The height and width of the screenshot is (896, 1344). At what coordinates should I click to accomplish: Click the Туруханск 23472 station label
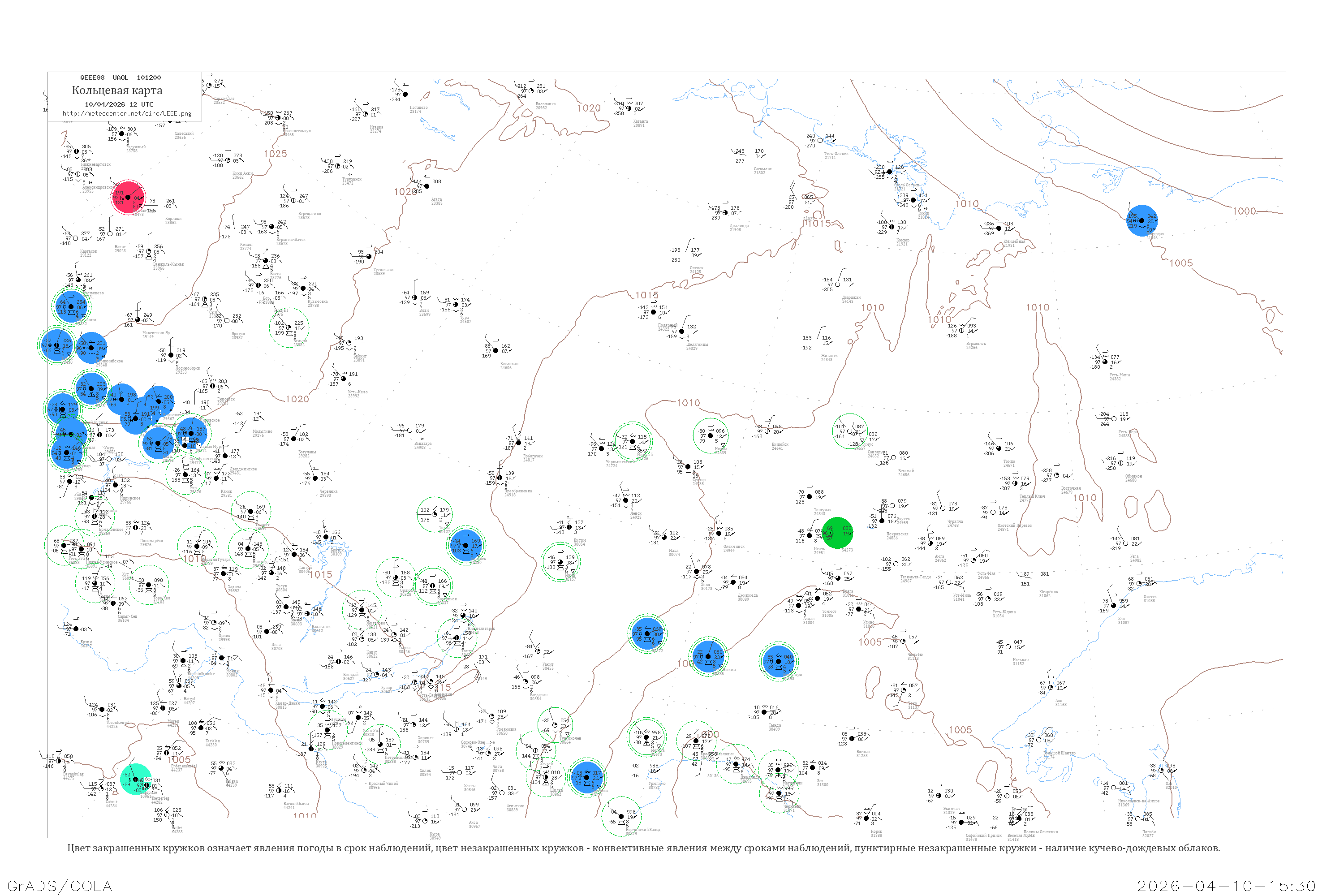coord(351,181)
